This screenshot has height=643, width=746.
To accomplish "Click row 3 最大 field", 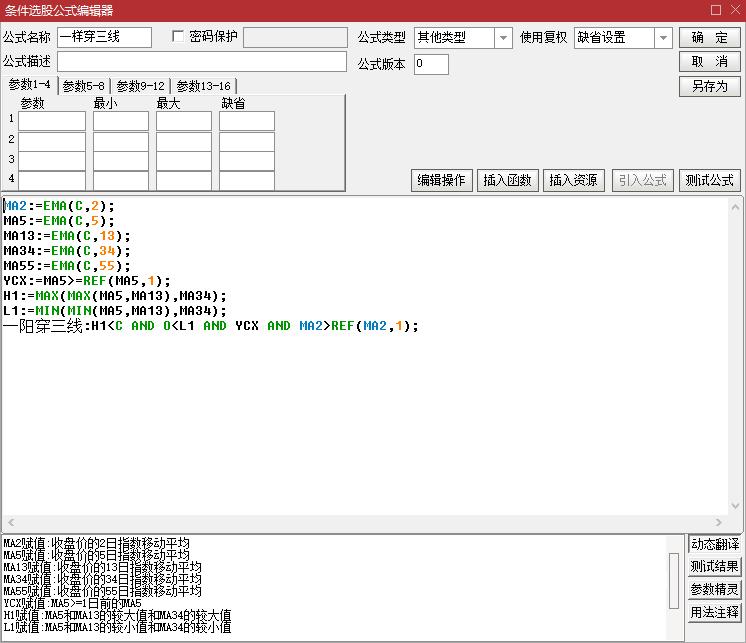I will (x=184, y=161).
